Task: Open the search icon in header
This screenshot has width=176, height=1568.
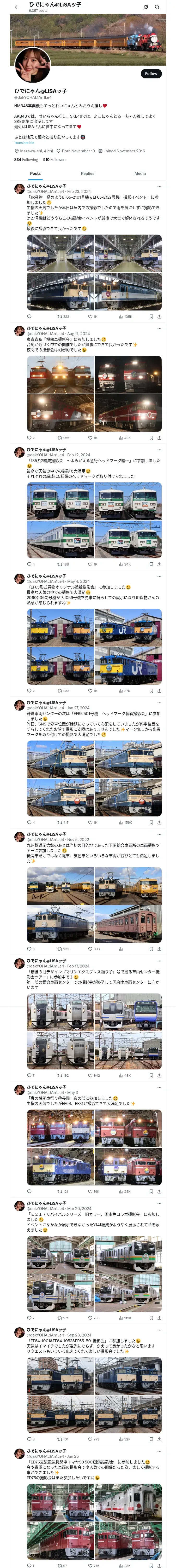Action: [x=157, y=7]
